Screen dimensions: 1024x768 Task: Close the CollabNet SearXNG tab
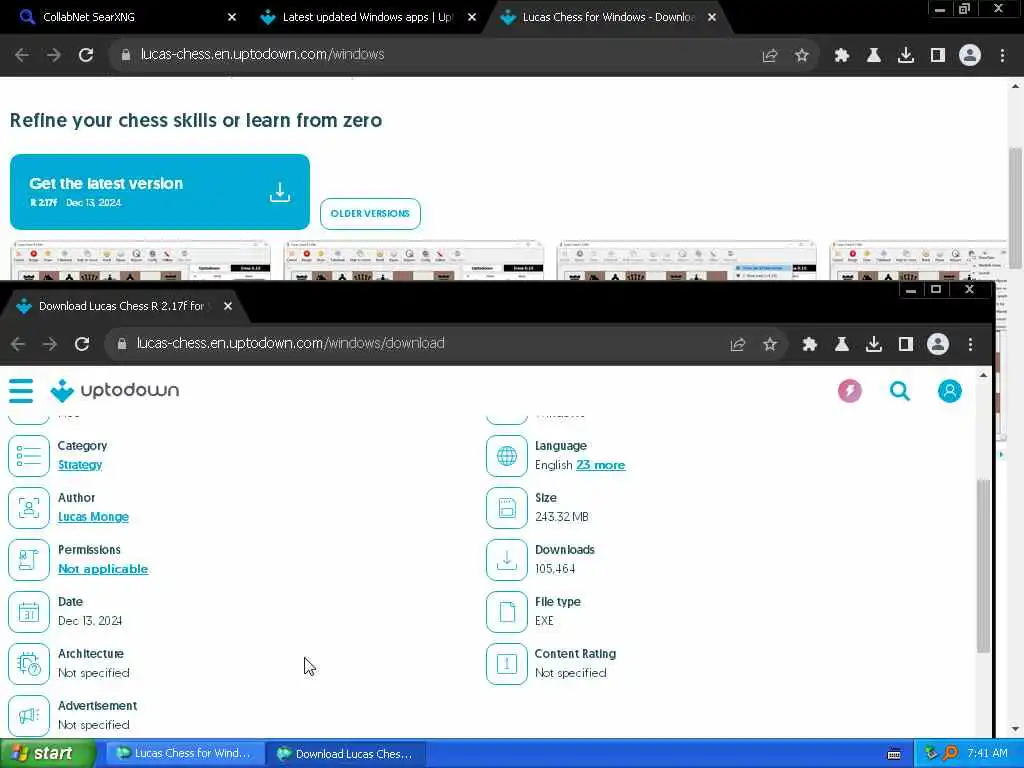(x=232, y=17)
